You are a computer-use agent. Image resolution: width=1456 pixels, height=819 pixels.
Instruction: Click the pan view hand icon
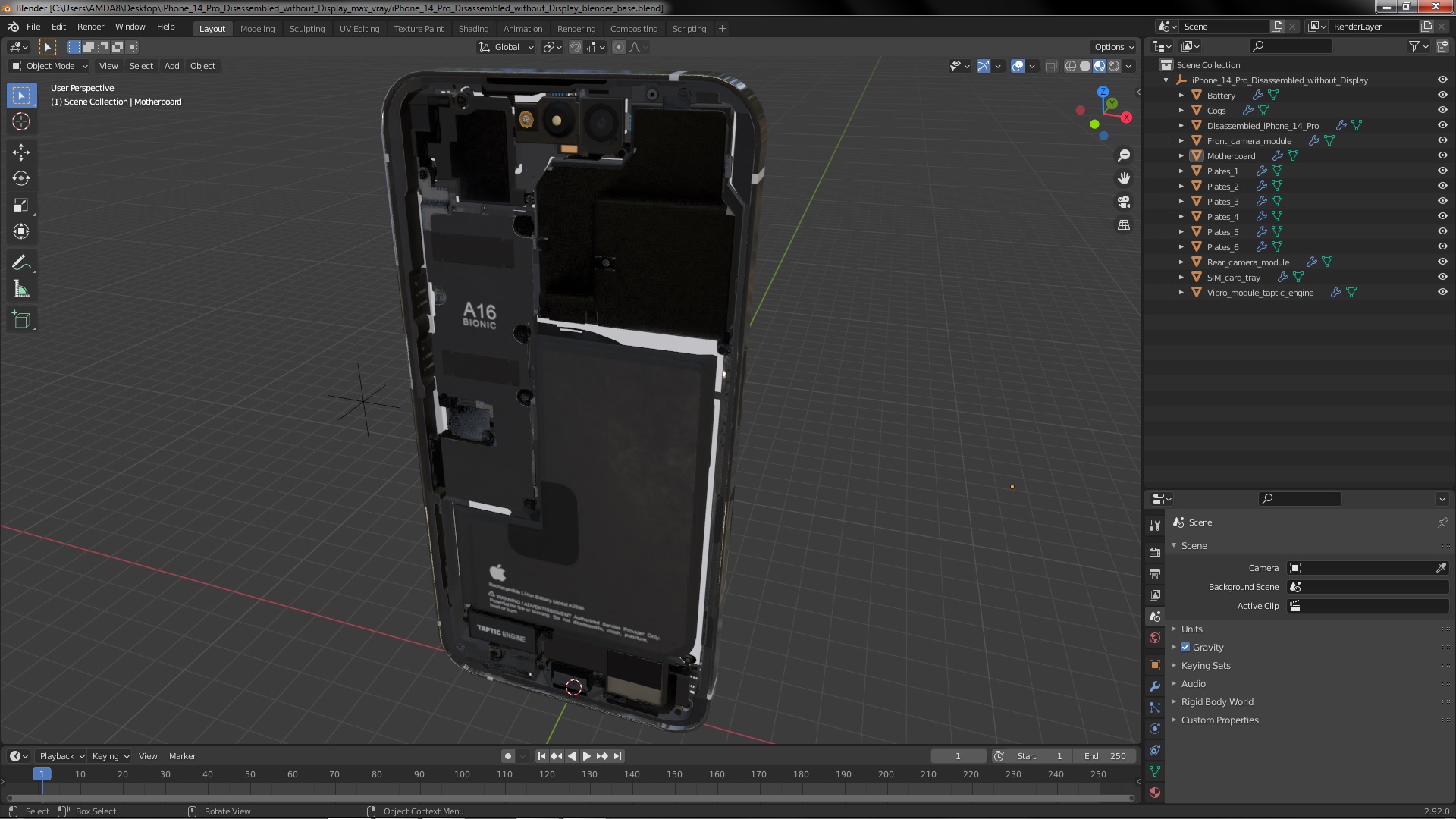click(1124, 178)
